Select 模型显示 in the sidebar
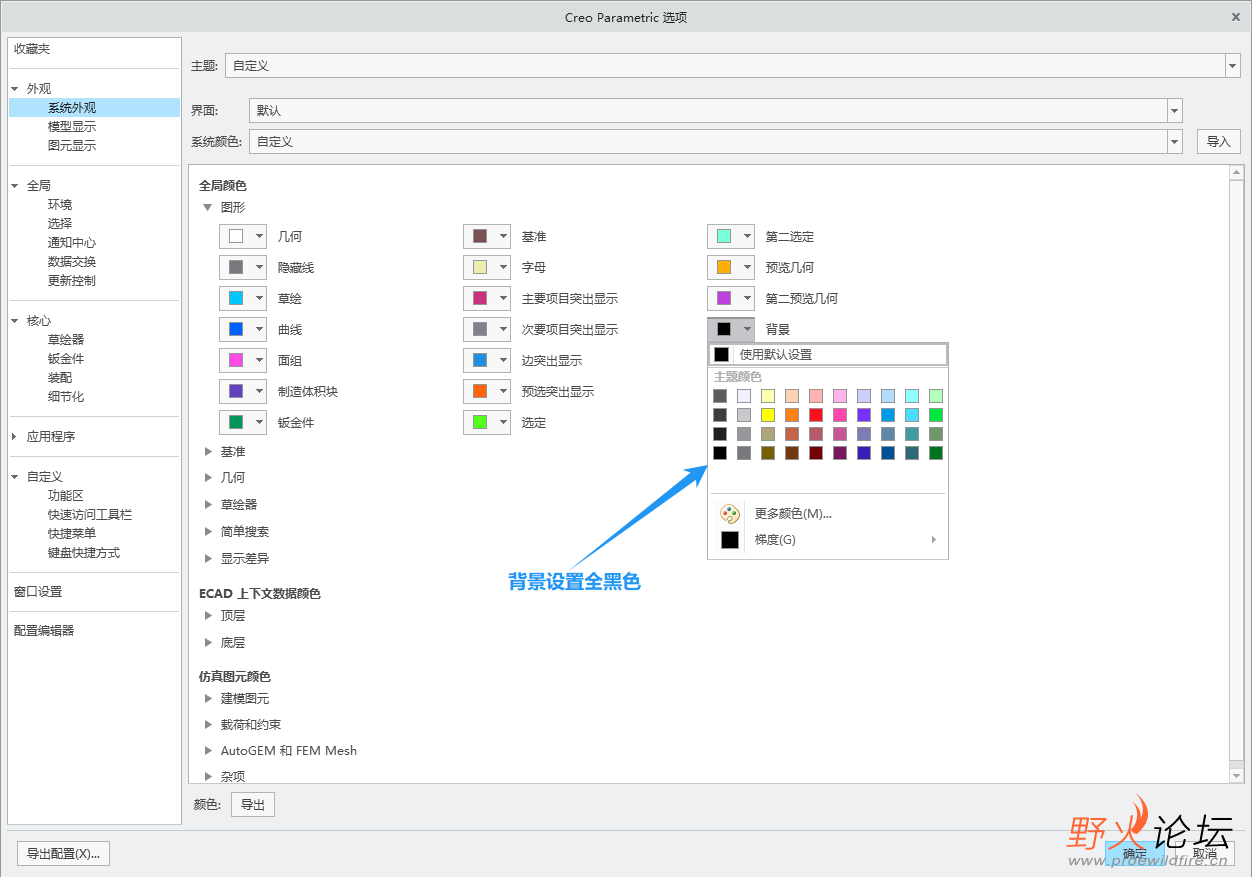 pos(72,127)
